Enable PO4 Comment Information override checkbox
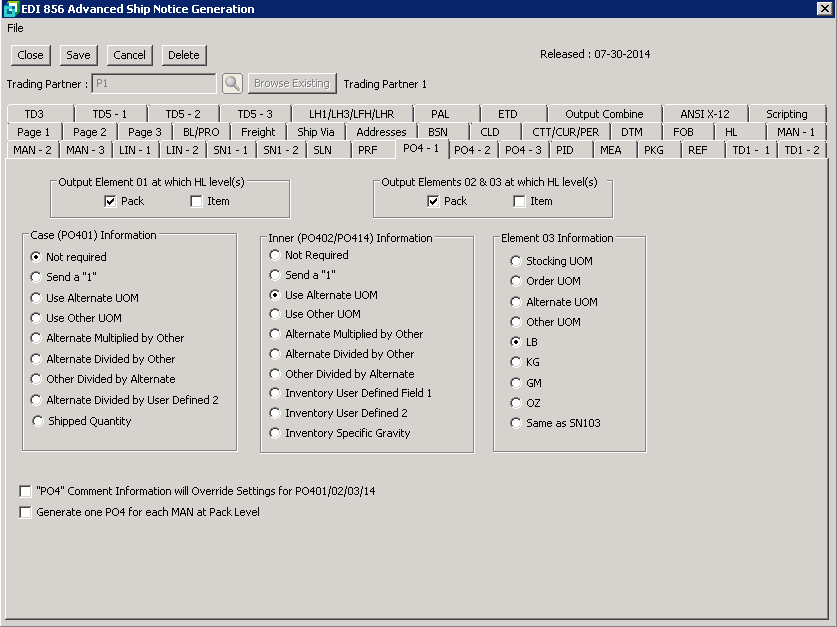The image size is (837, 627). click(x=25, y=491)
